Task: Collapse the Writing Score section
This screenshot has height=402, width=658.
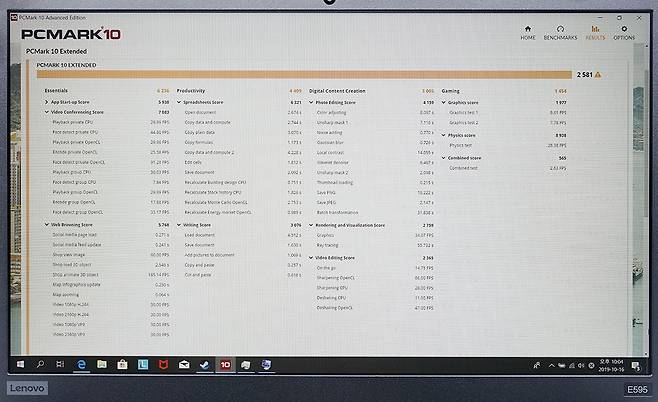Action: point(179,225)
